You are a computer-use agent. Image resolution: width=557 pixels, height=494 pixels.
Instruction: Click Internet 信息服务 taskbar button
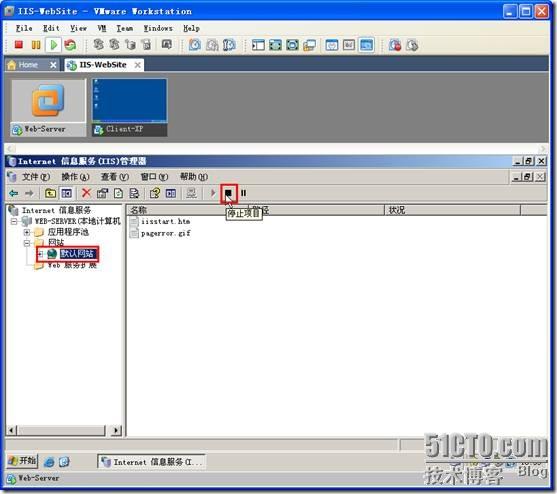tap(151, 462)
